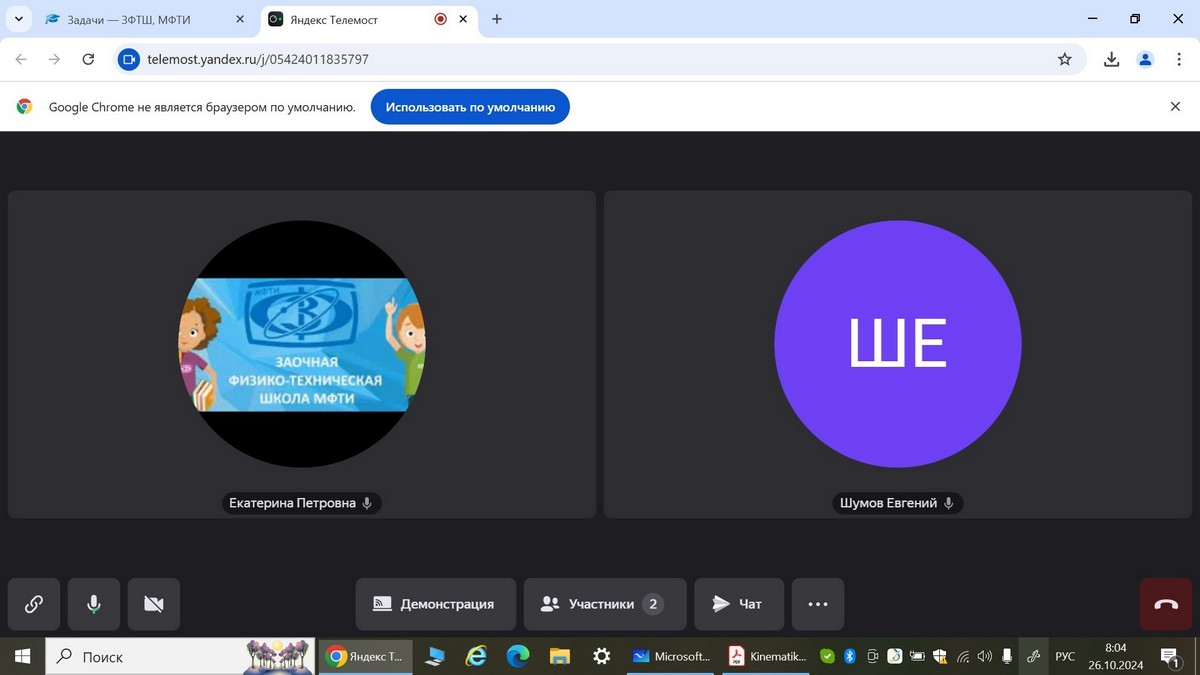1200x675 pixels.
Task: Go forward in browser history
Action: coord(55,59)
